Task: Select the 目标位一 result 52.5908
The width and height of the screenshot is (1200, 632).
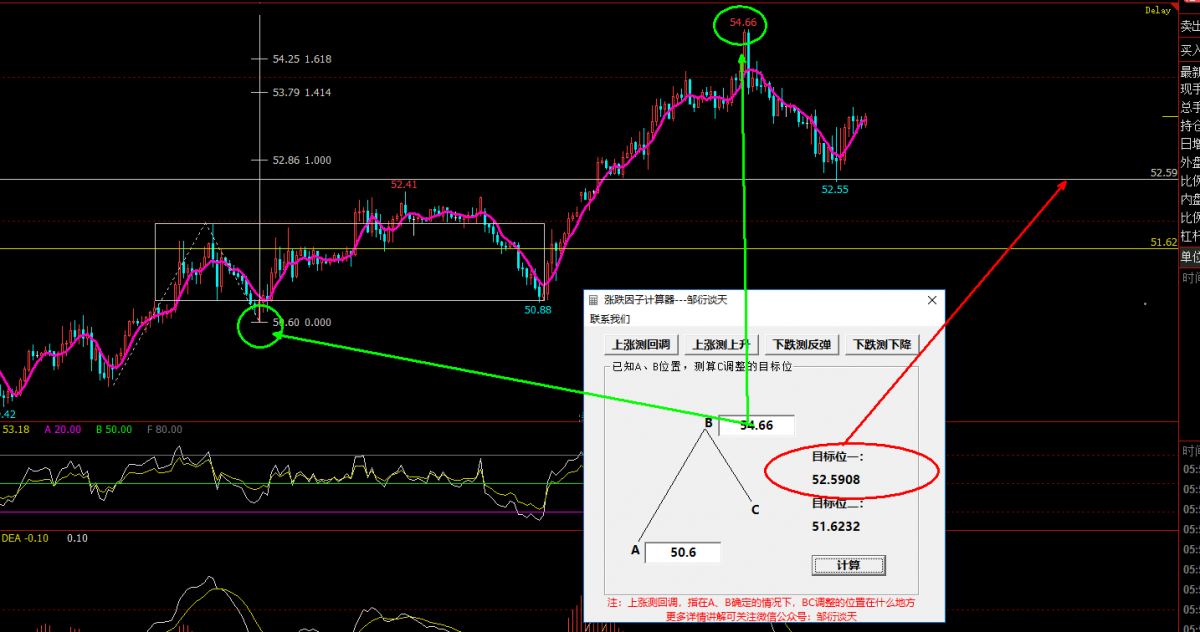Action: 836,480
